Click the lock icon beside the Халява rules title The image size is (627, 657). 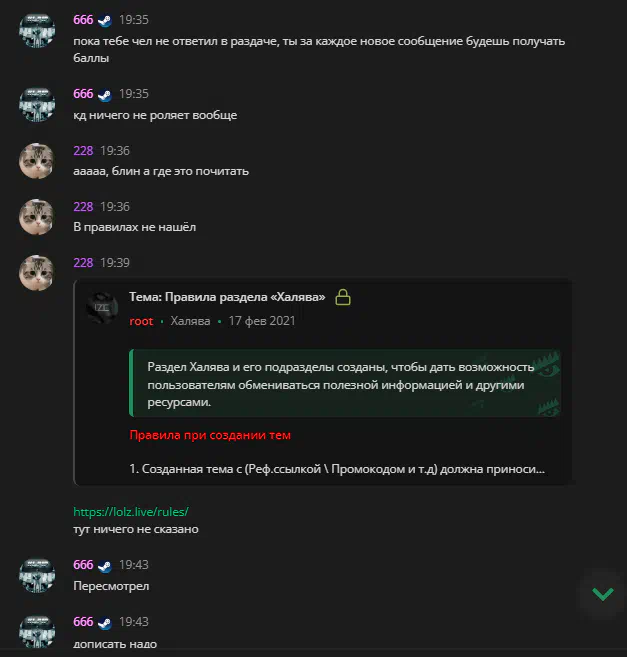click(343, 297)
